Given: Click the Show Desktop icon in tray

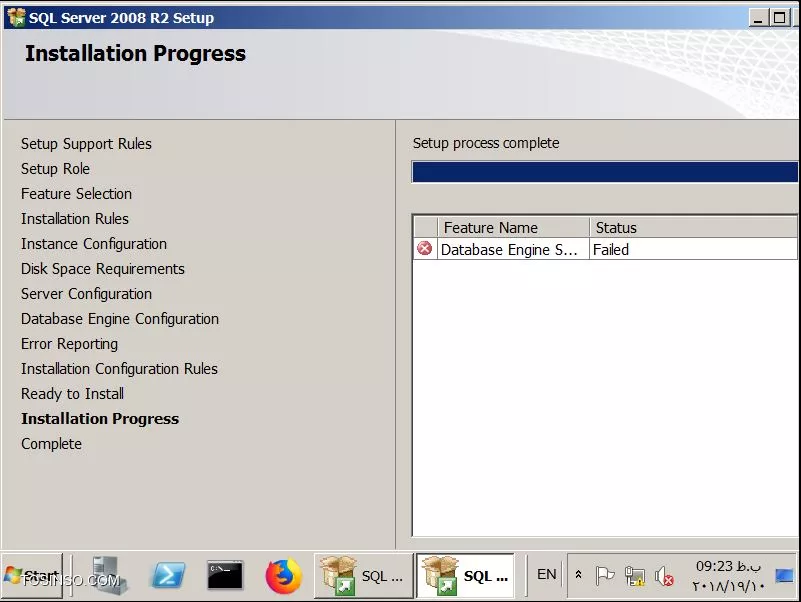Looking at the screenshot, I should (x=784, y=576).
